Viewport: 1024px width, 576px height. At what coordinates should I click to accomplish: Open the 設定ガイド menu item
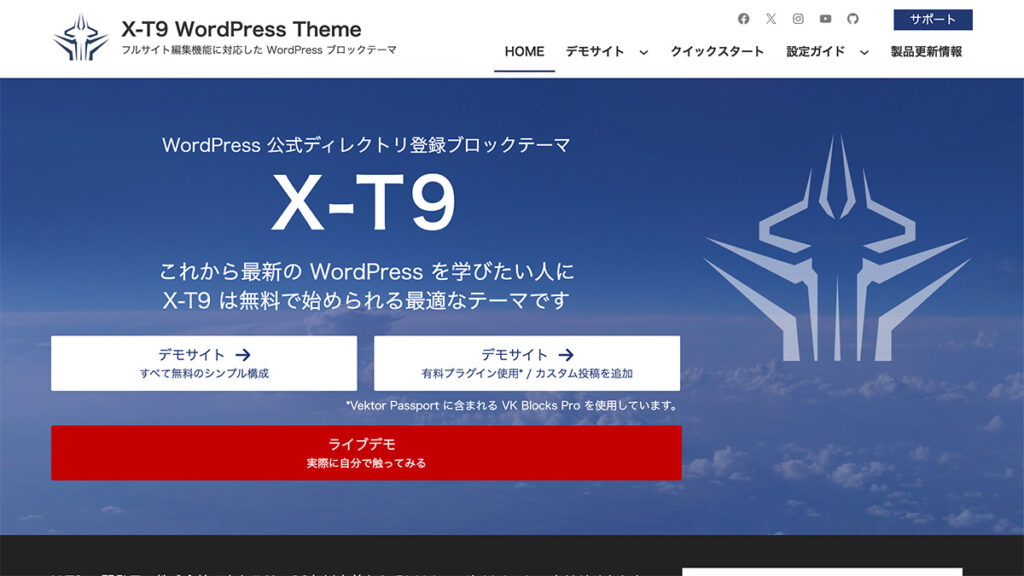click(816, 52)
